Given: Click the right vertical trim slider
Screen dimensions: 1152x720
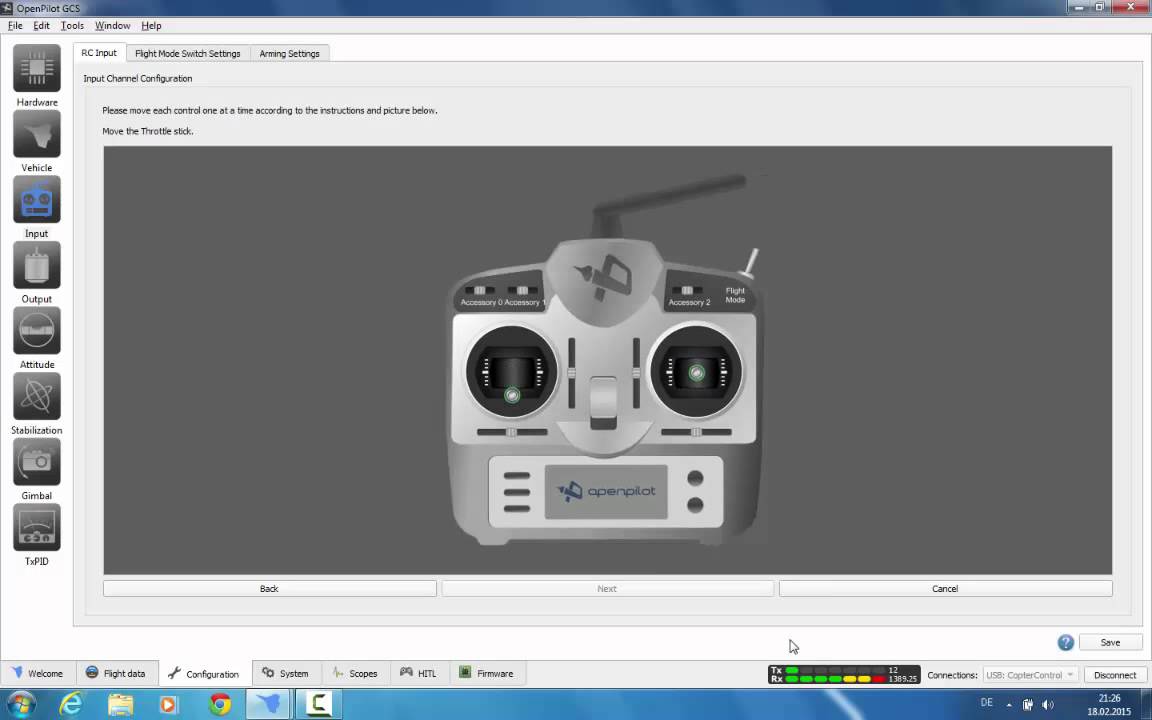Looking at the screenshot, I should 636,373.
